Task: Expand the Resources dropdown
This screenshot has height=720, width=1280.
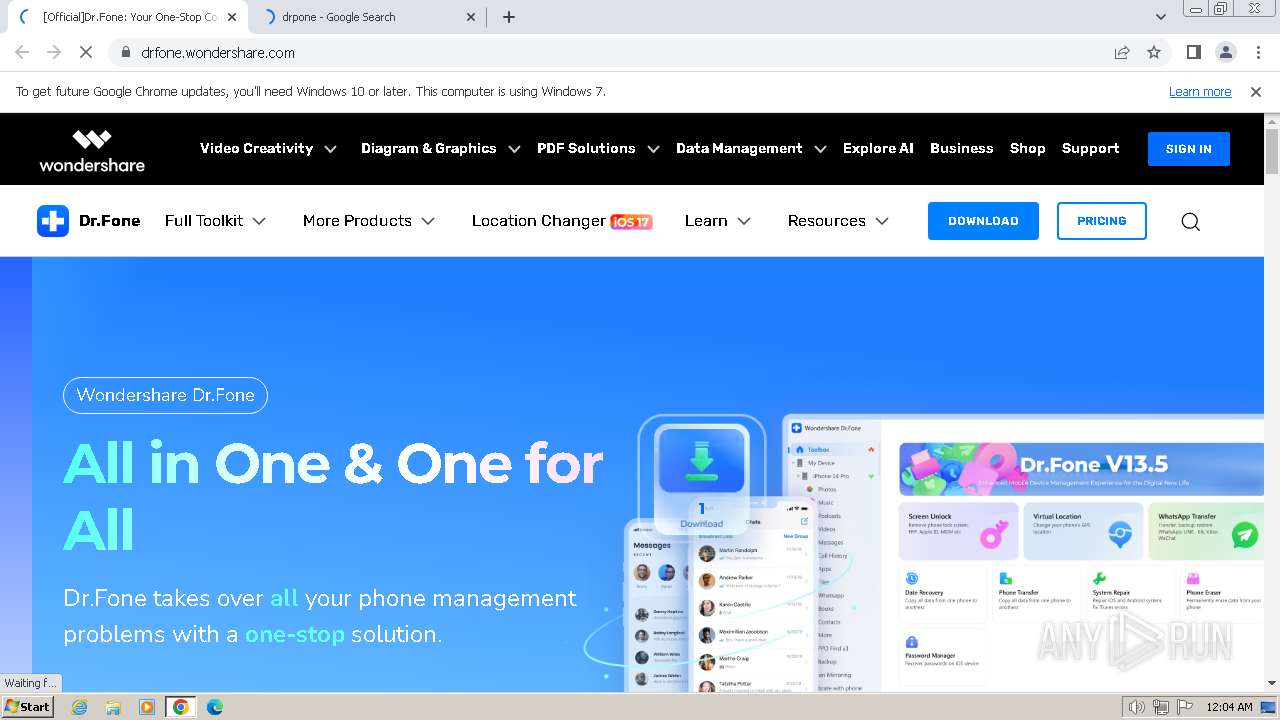Action: [838, 221]
